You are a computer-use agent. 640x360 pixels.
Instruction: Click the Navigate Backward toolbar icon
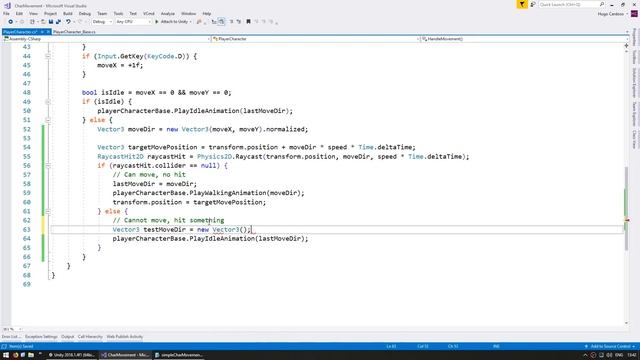[x=10, y=22]
